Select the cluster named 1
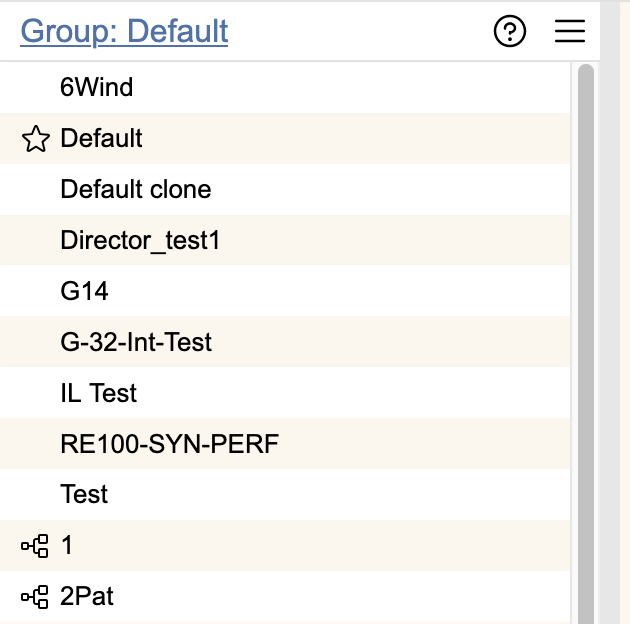630x624 pixels. [x=285, y=545]
